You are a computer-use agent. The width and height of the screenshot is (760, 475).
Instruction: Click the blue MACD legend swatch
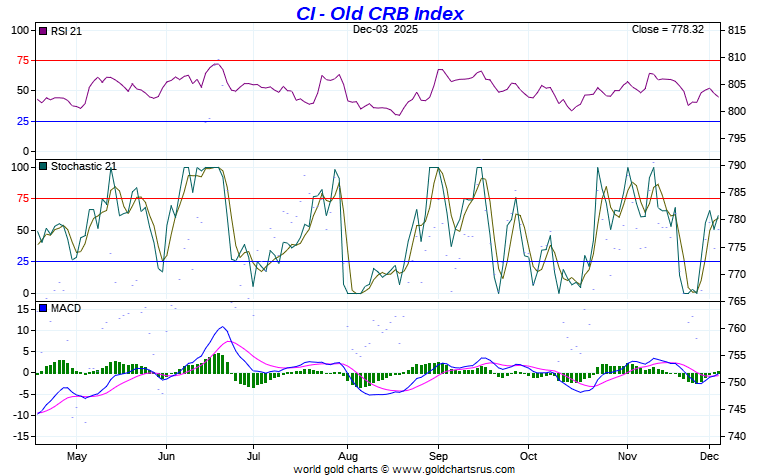pyautogui.click(x=43, y=308)
